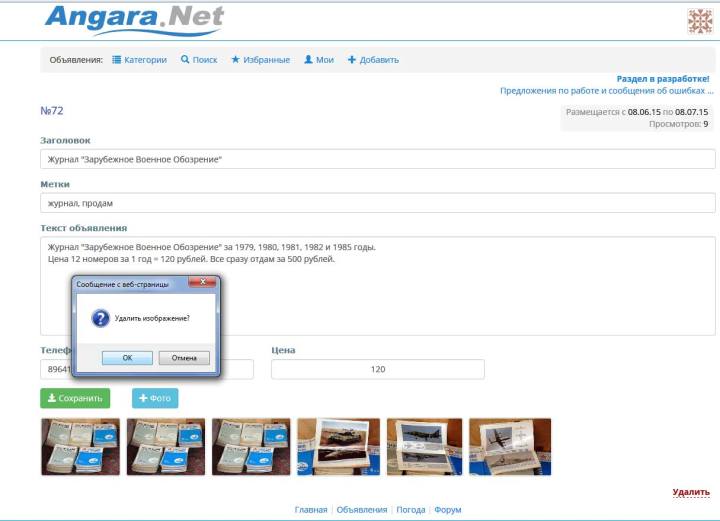Image resolution: width=720 pixels, height=521 pixels.
Task: Click into the Заголовок title field
Action: [378, 159]
